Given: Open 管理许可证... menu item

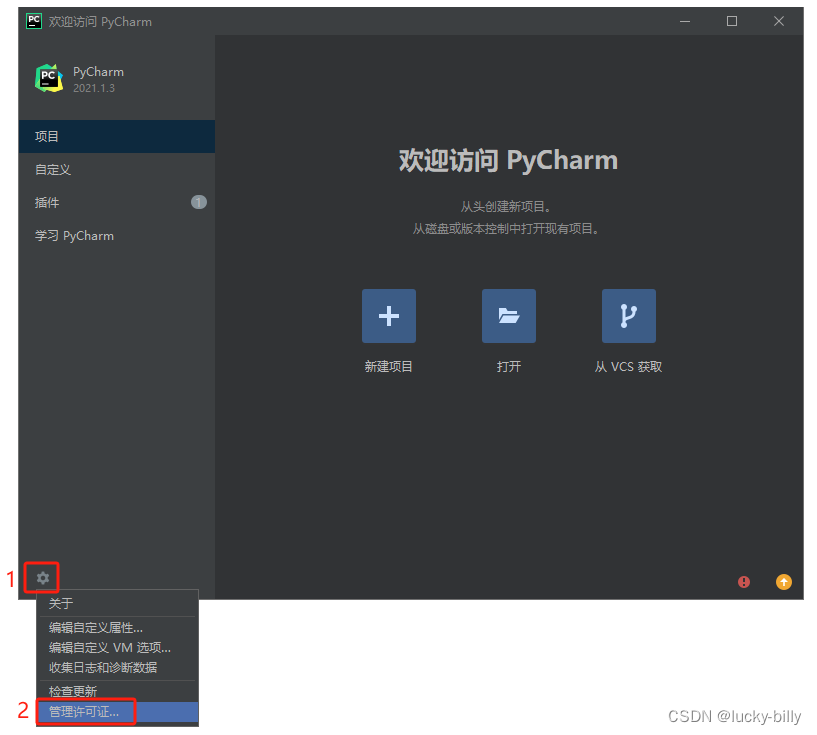Looking at the screenshot, I should [x=117, y=712].
